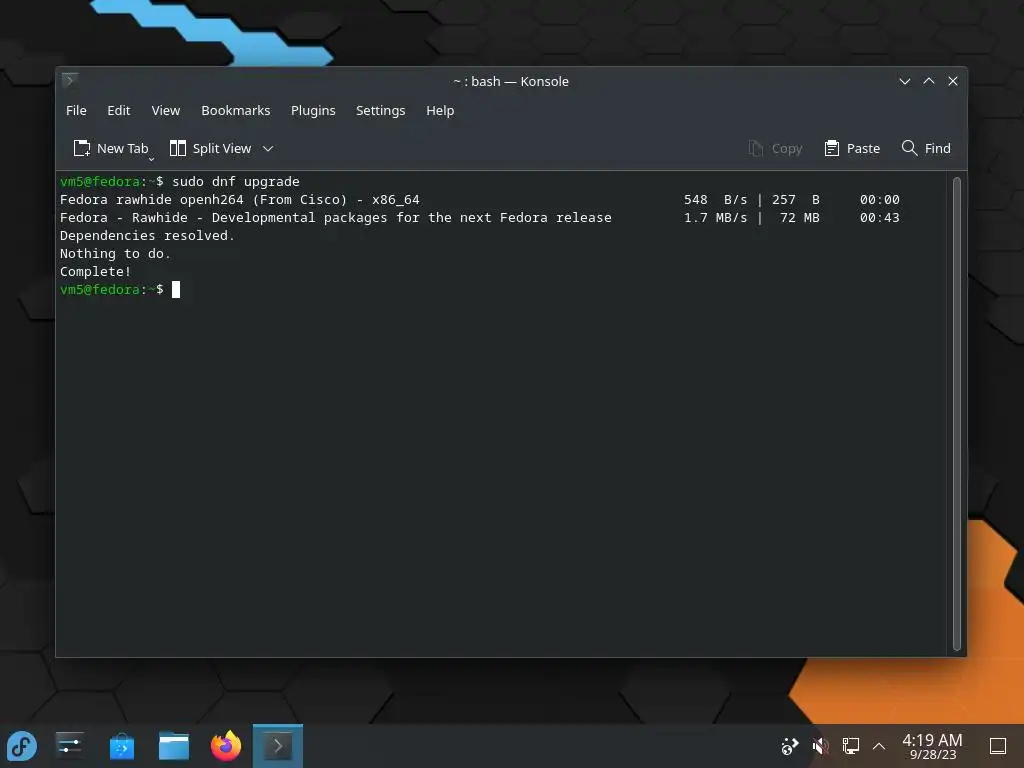Open the Help menu
The width and height of the screenshot is (1024, 768).
[440, 110]
